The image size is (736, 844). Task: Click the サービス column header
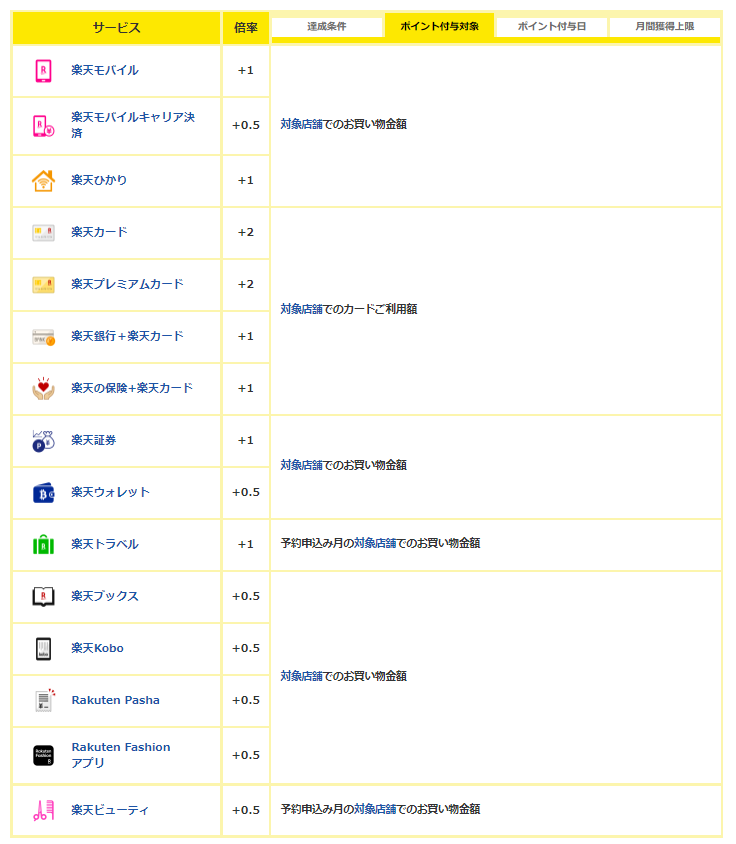[116, 27]
